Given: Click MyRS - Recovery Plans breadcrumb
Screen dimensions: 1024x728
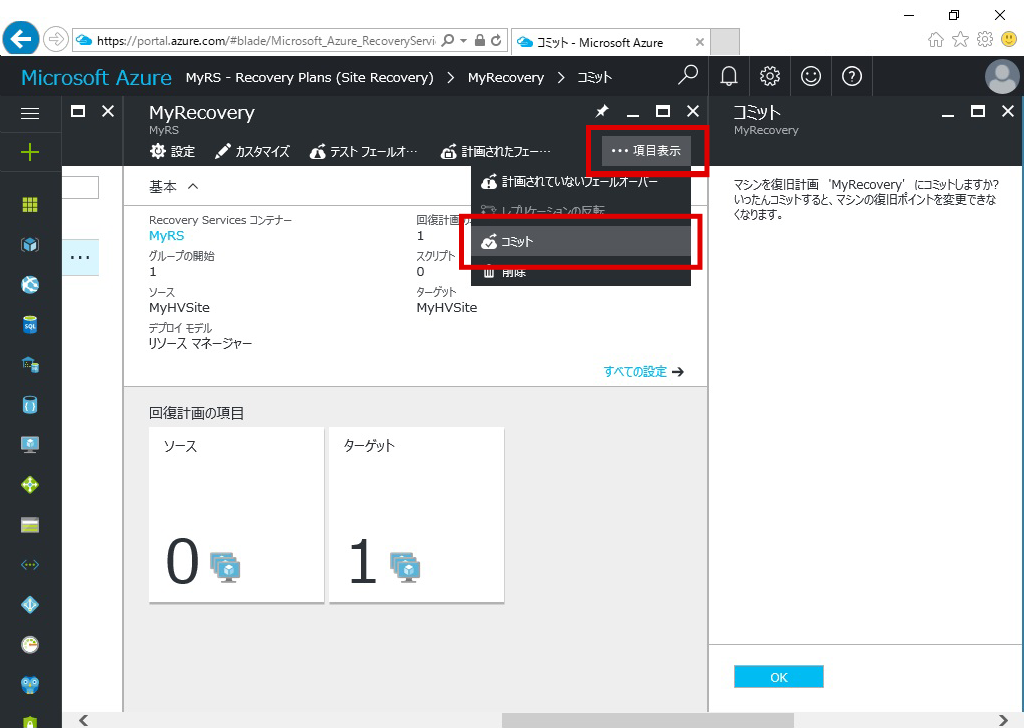Looking at the screenshot, I should pyautogui.click(x=310, y=77).
